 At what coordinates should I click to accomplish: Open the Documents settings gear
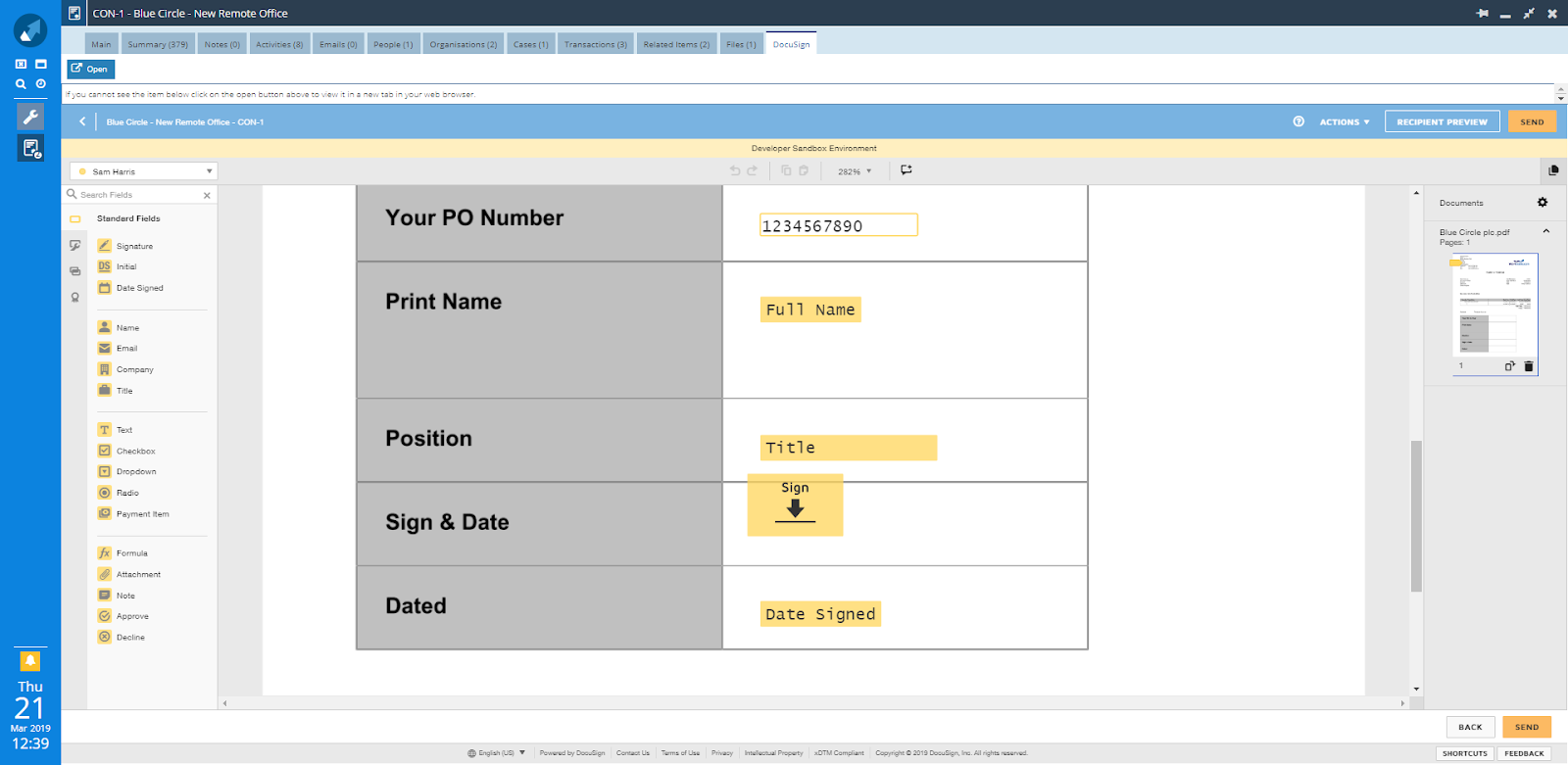coord(1543,203)
